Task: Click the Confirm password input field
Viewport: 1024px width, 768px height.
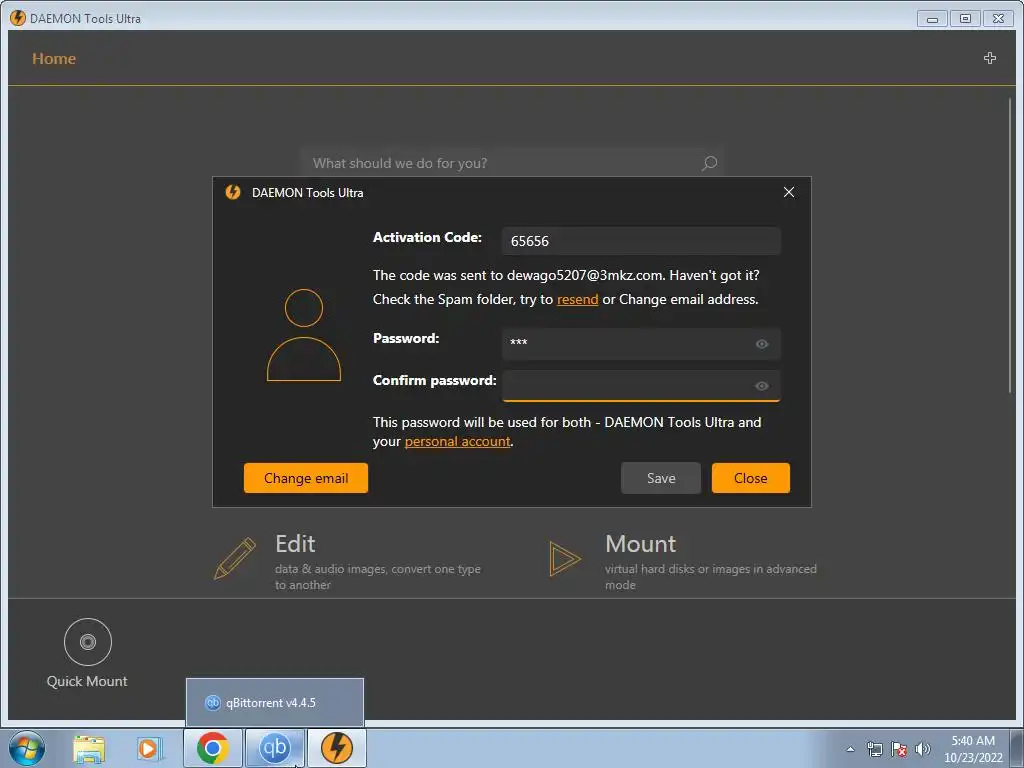Action: 641,385
